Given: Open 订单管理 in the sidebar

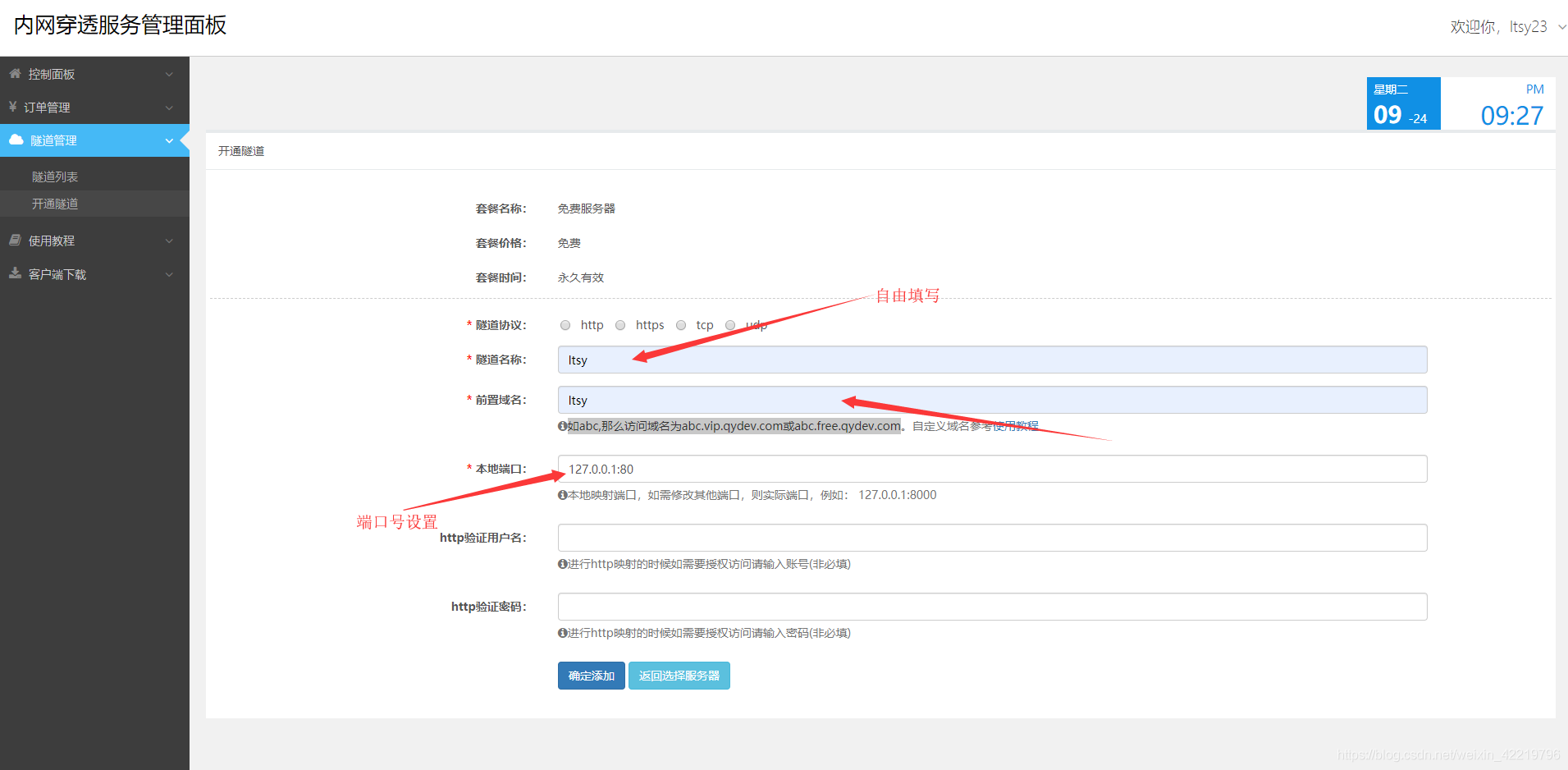Looking at the screenshot, I should (94, 108).
